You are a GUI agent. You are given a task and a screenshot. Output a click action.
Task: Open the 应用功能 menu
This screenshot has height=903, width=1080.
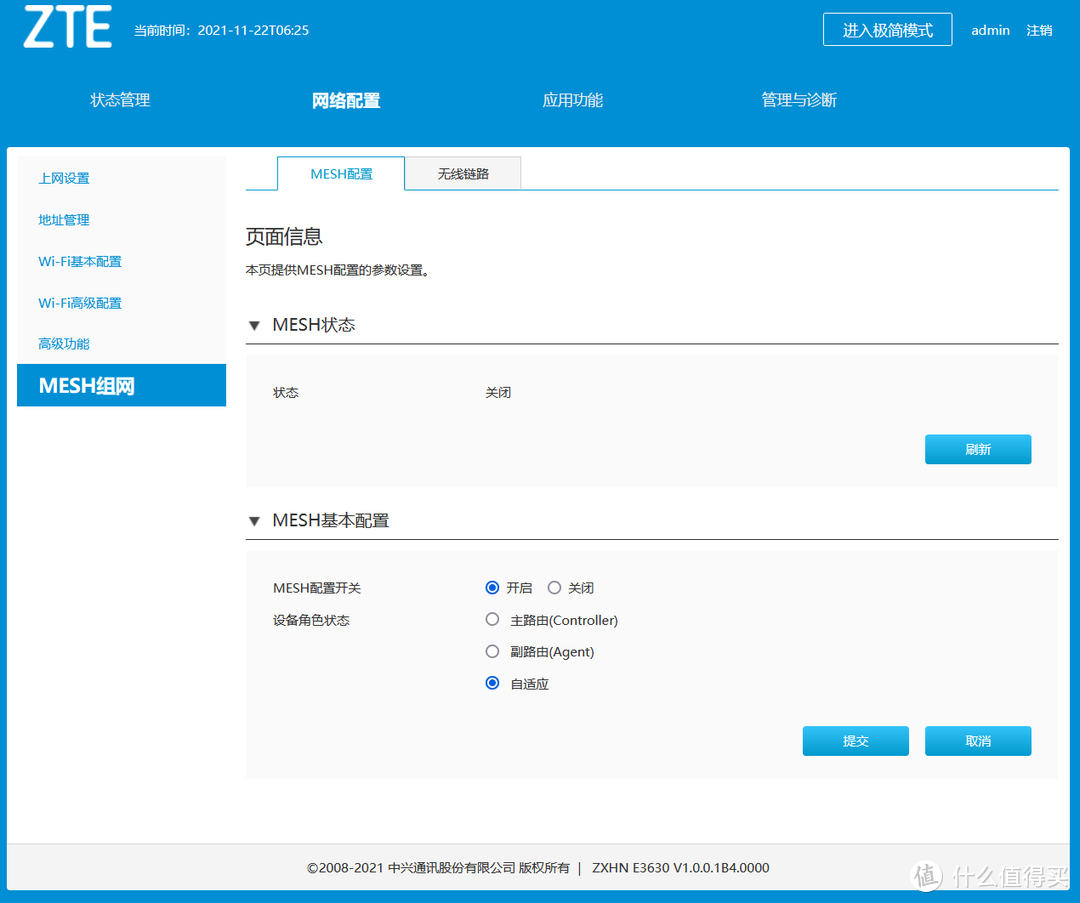[572, 100]
